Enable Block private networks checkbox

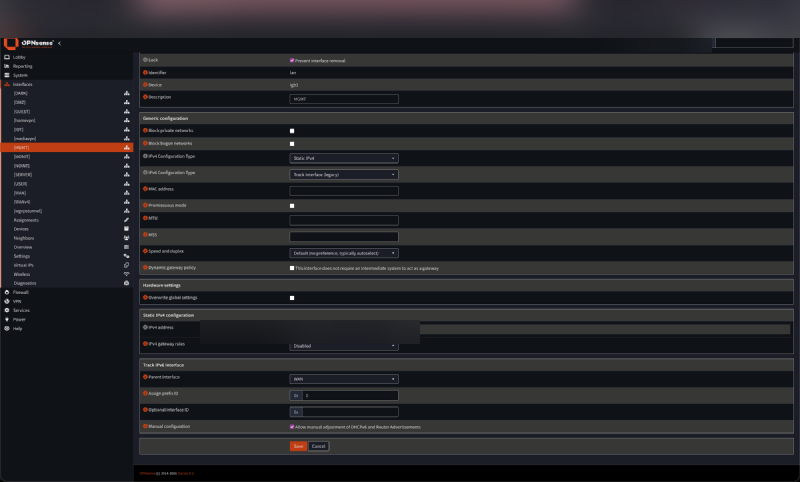coord(292,131)
